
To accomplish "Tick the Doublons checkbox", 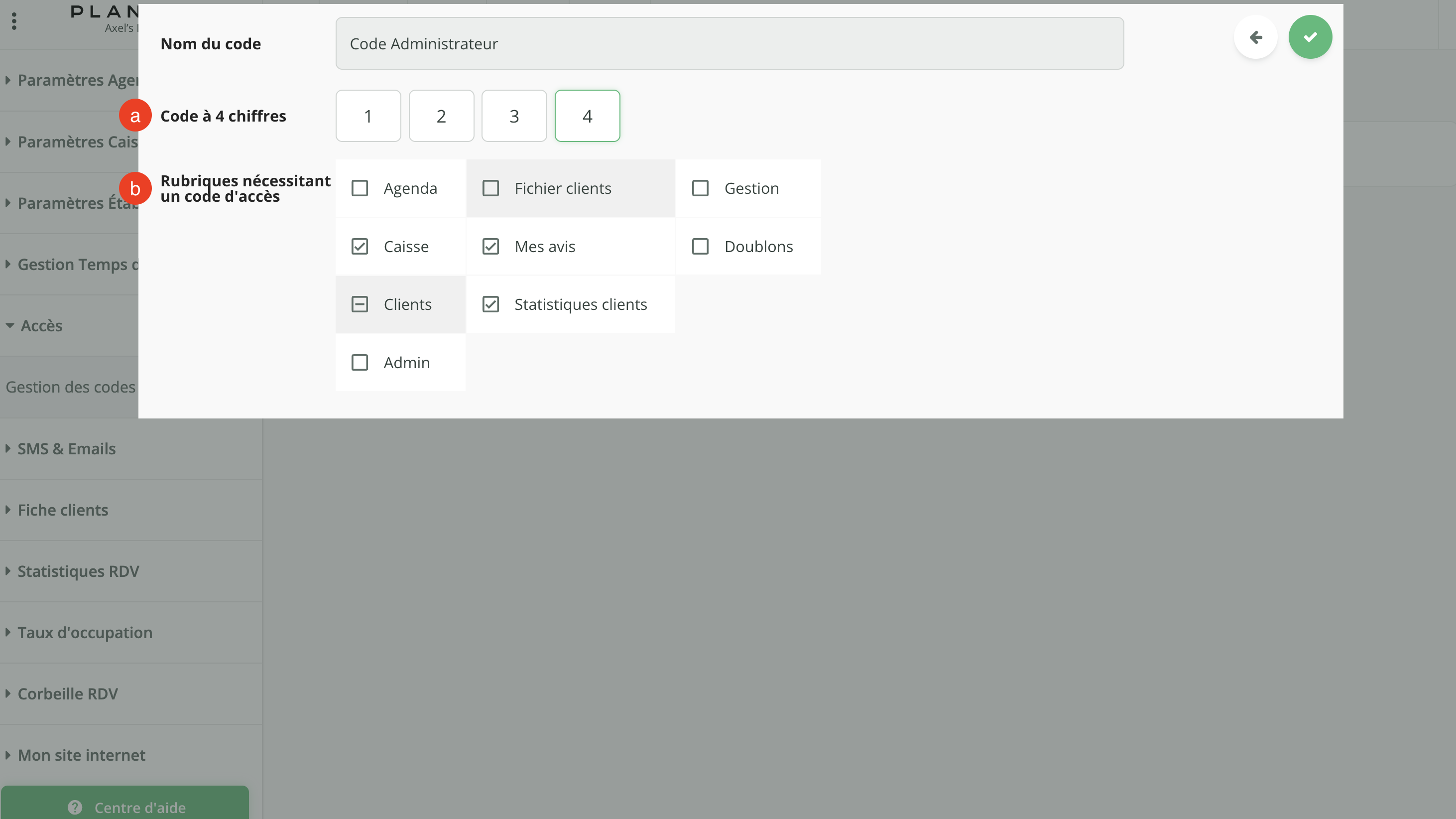I will [700, 247].
